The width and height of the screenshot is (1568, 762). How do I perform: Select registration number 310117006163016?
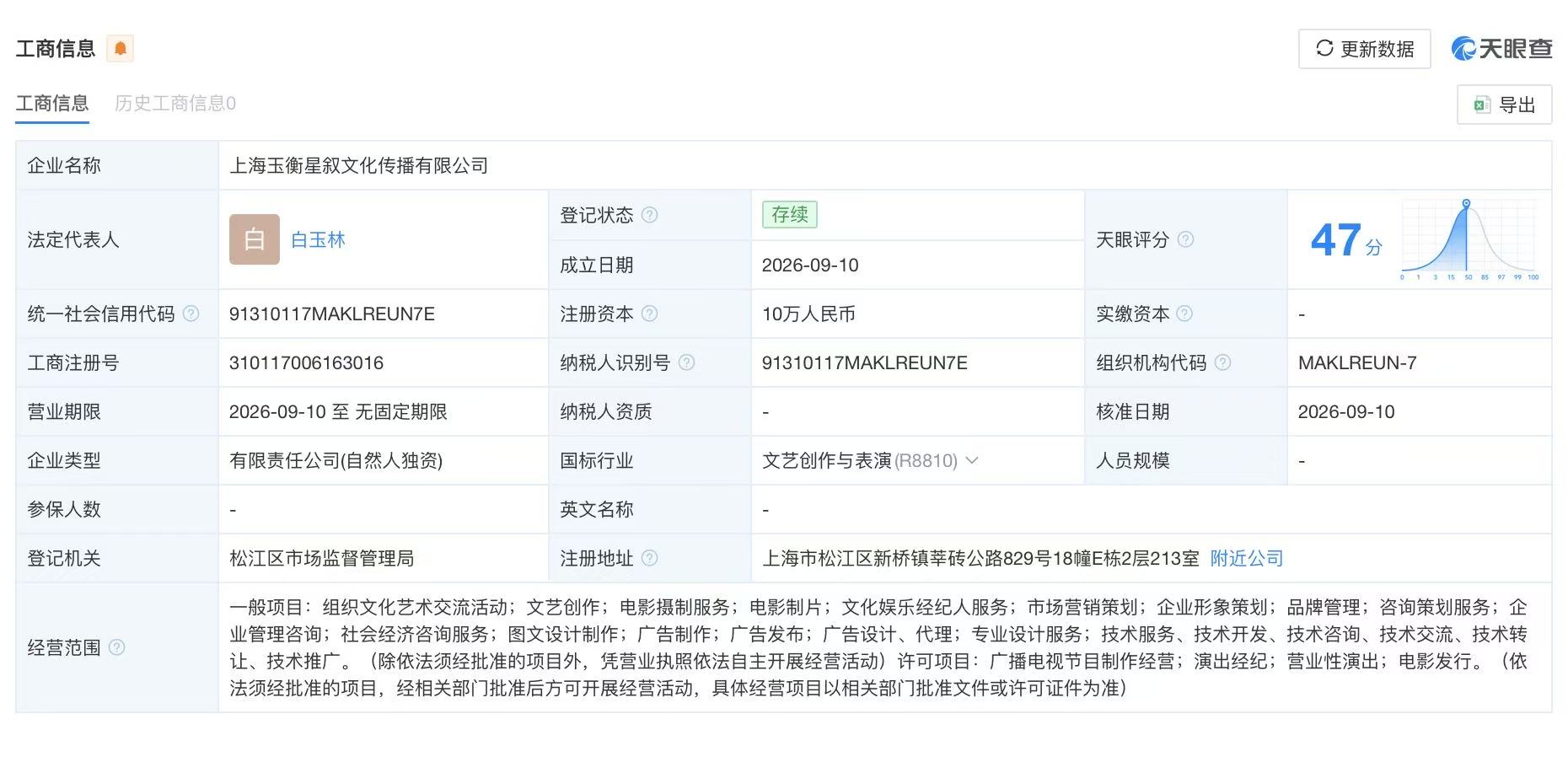click(306, 363)
